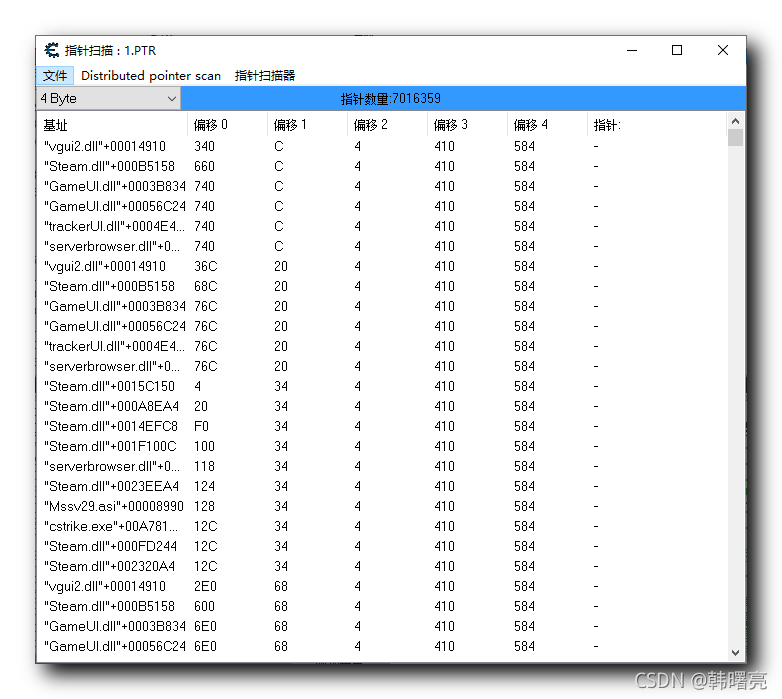Image resolution: width=782 pixels, height=699 pixels.
Task: Click offset value 128 in 偏移 0 column
Action: pos(204,506)
